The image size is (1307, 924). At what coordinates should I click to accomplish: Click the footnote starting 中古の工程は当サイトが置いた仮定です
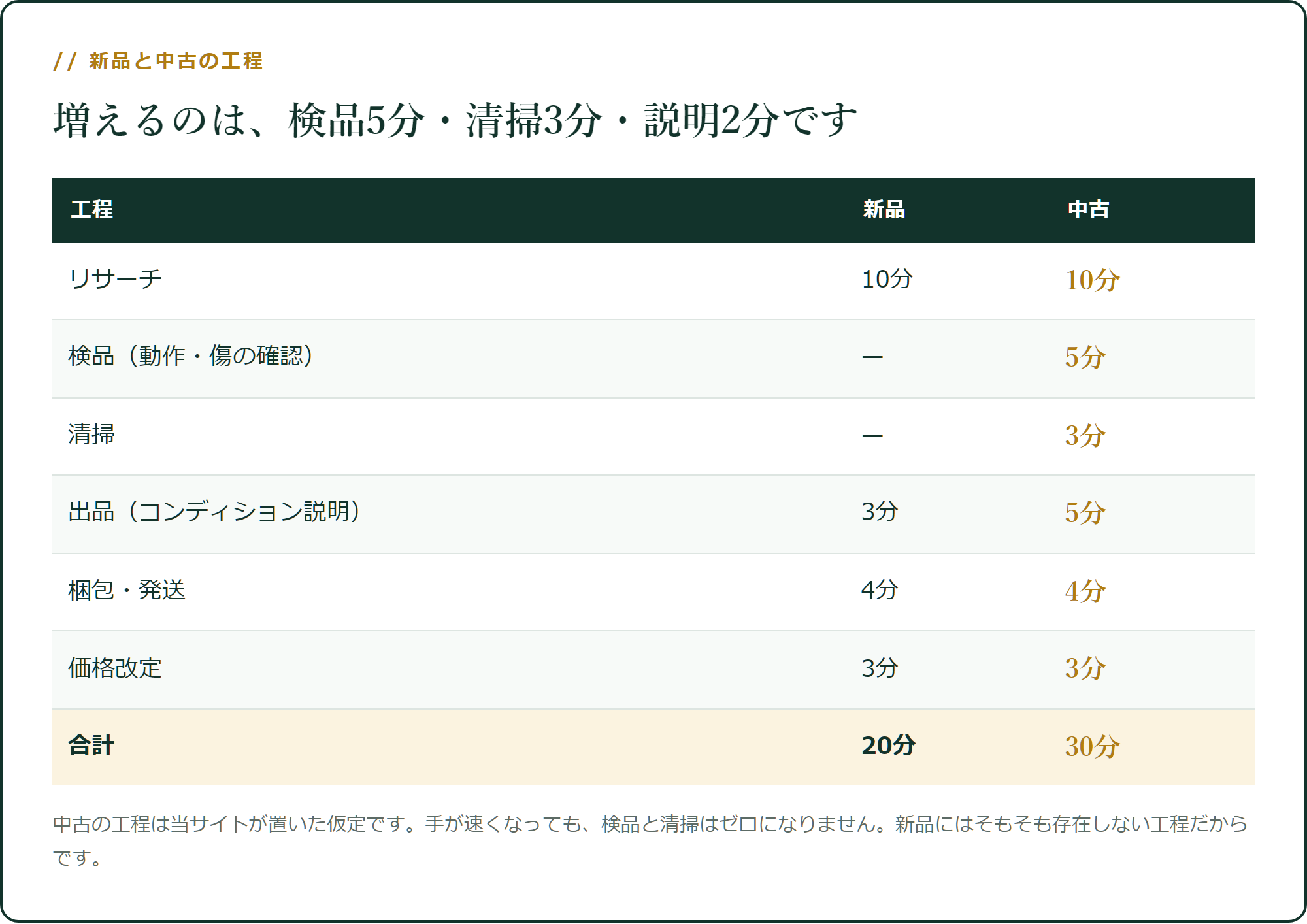point(650,840)
